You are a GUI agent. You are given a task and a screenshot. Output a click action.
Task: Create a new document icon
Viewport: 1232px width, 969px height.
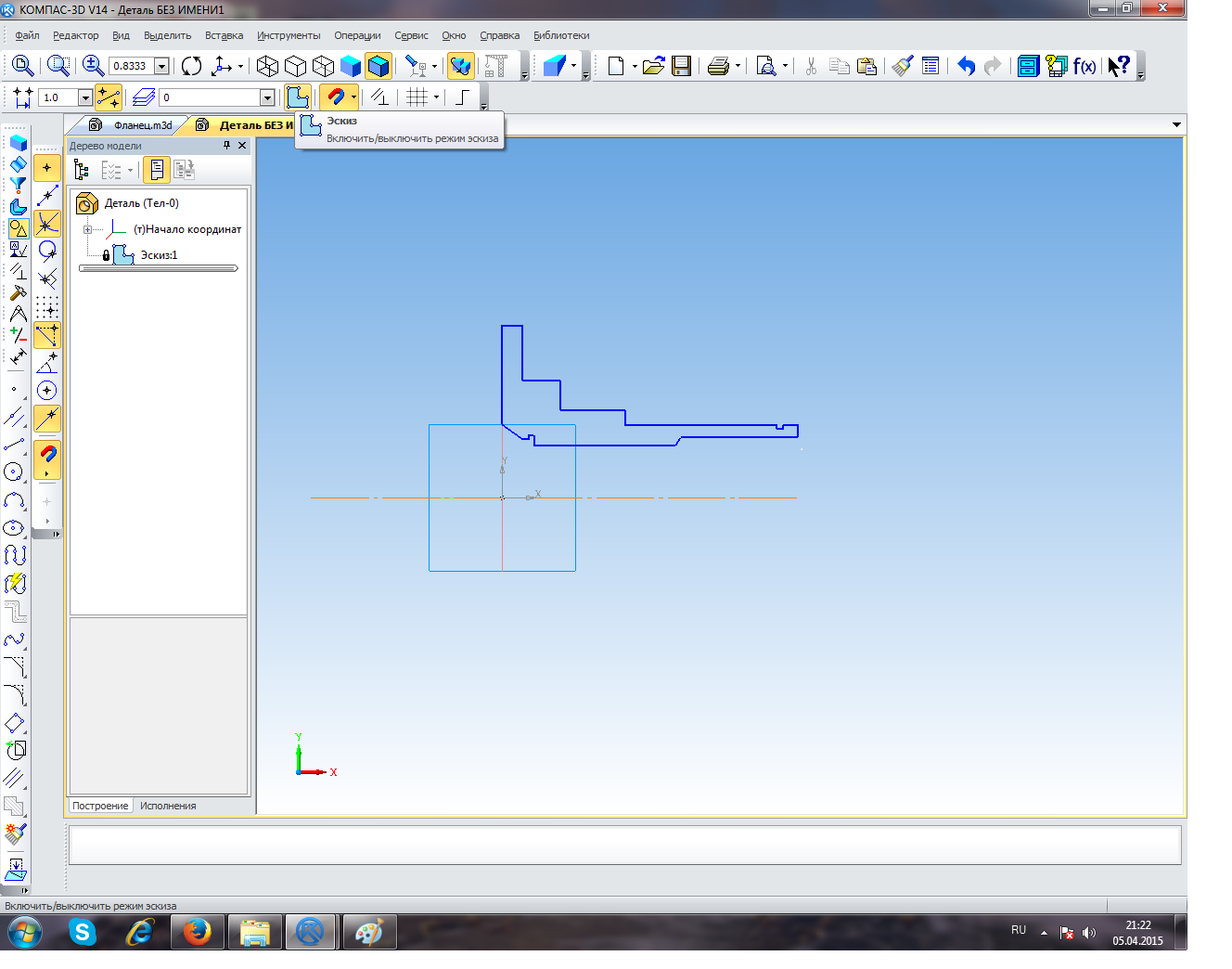tap(616, 66)
